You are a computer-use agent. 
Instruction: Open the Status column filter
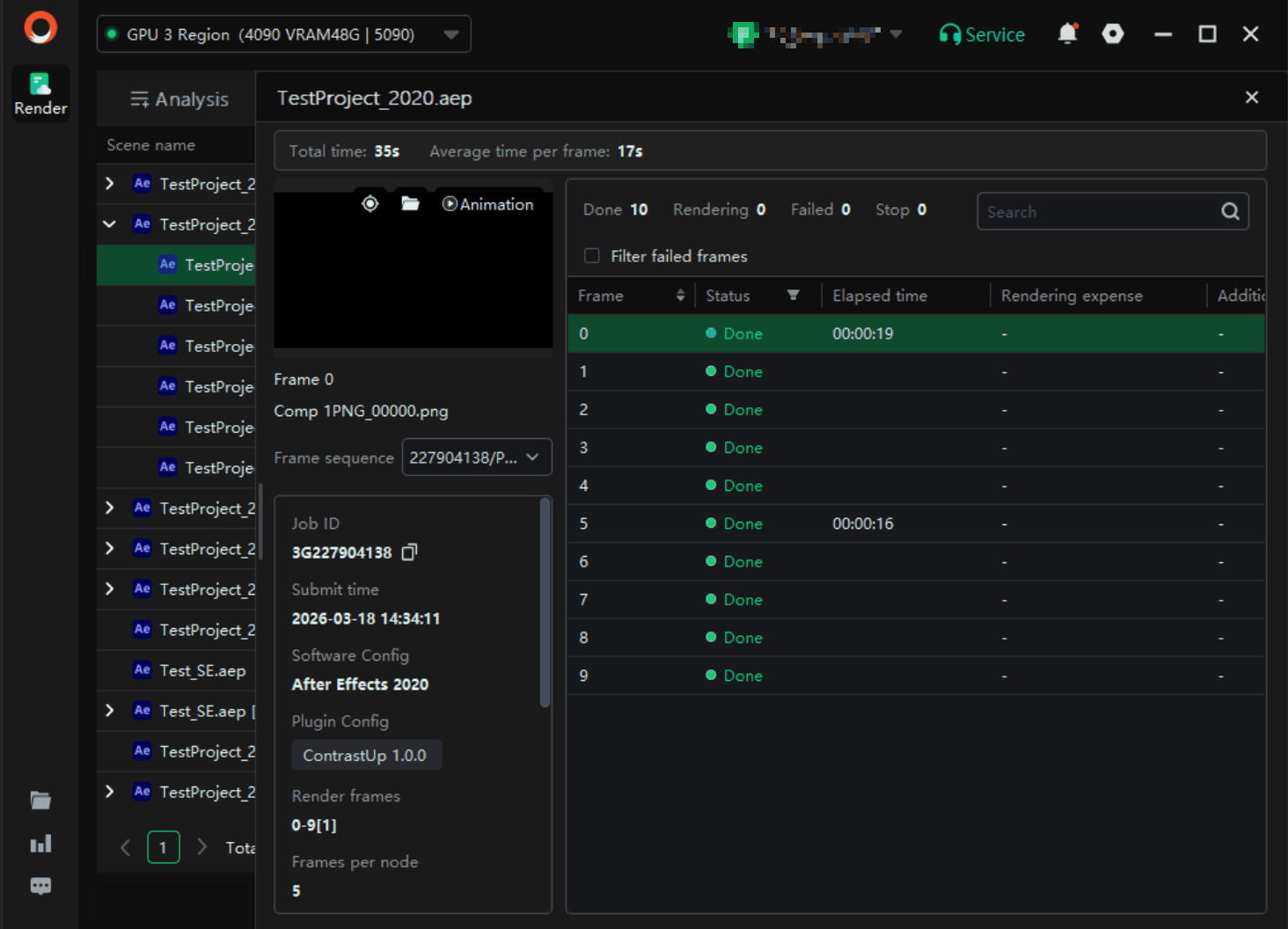(793, 296)
